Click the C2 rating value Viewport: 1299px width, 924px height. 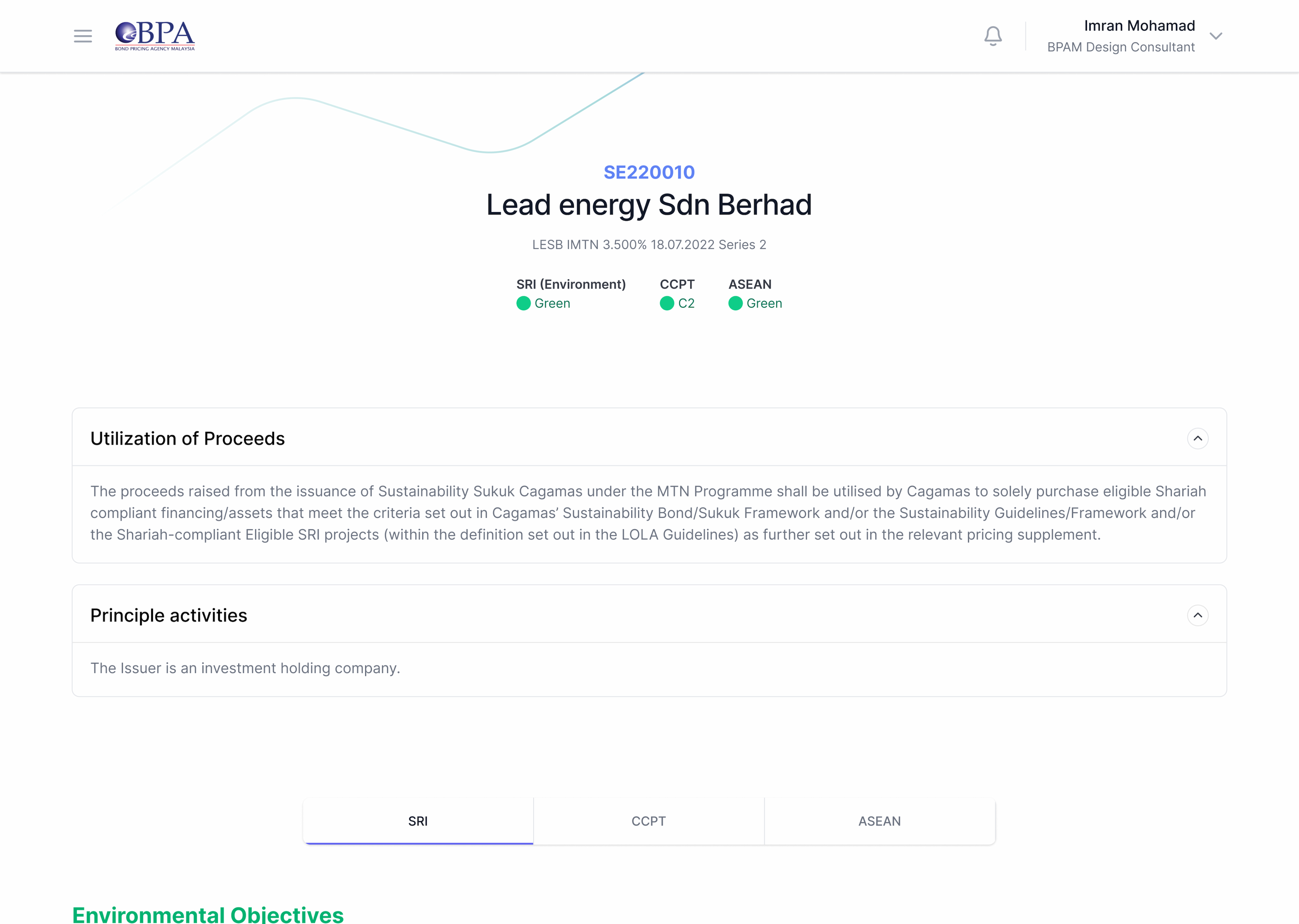pyautogui.click(x=686, y=303)
